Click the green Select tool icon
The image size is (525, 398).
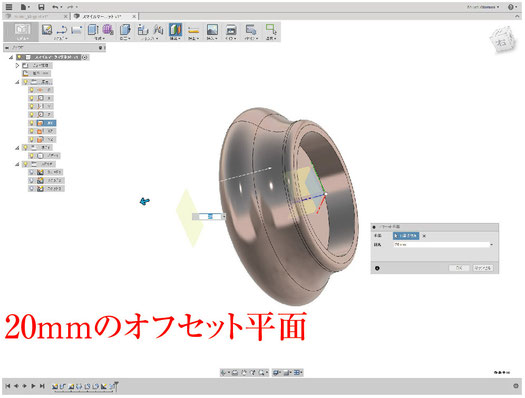click(271, 30)
